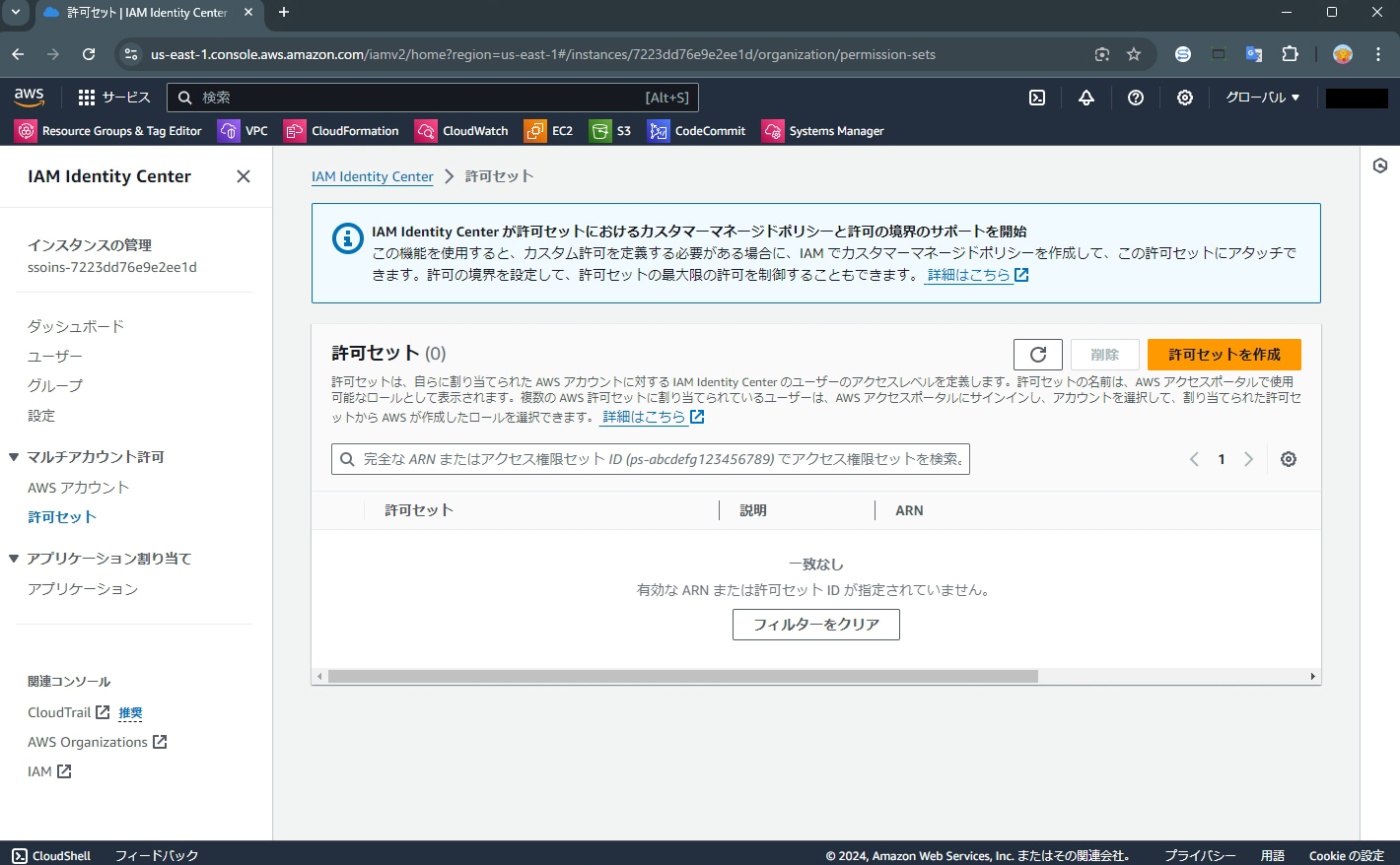The image size is (1400, 865).
Task: Open the CloudFormation favorite shortcut
Action: click(x=342, y=130)
